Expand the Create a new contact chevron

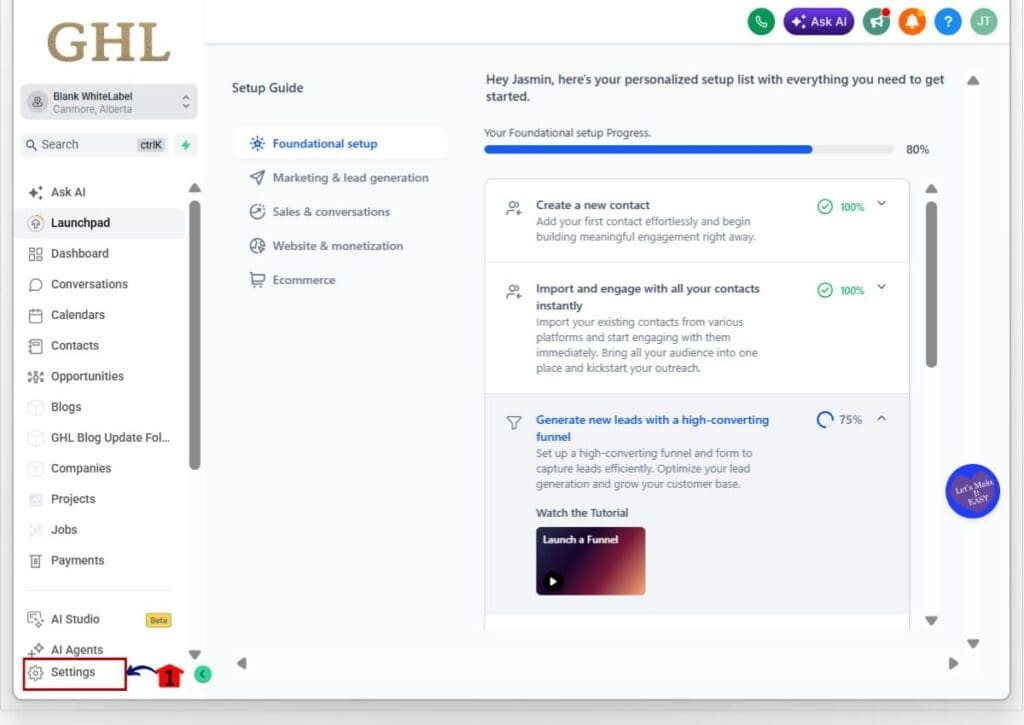[x=882, y=203]
